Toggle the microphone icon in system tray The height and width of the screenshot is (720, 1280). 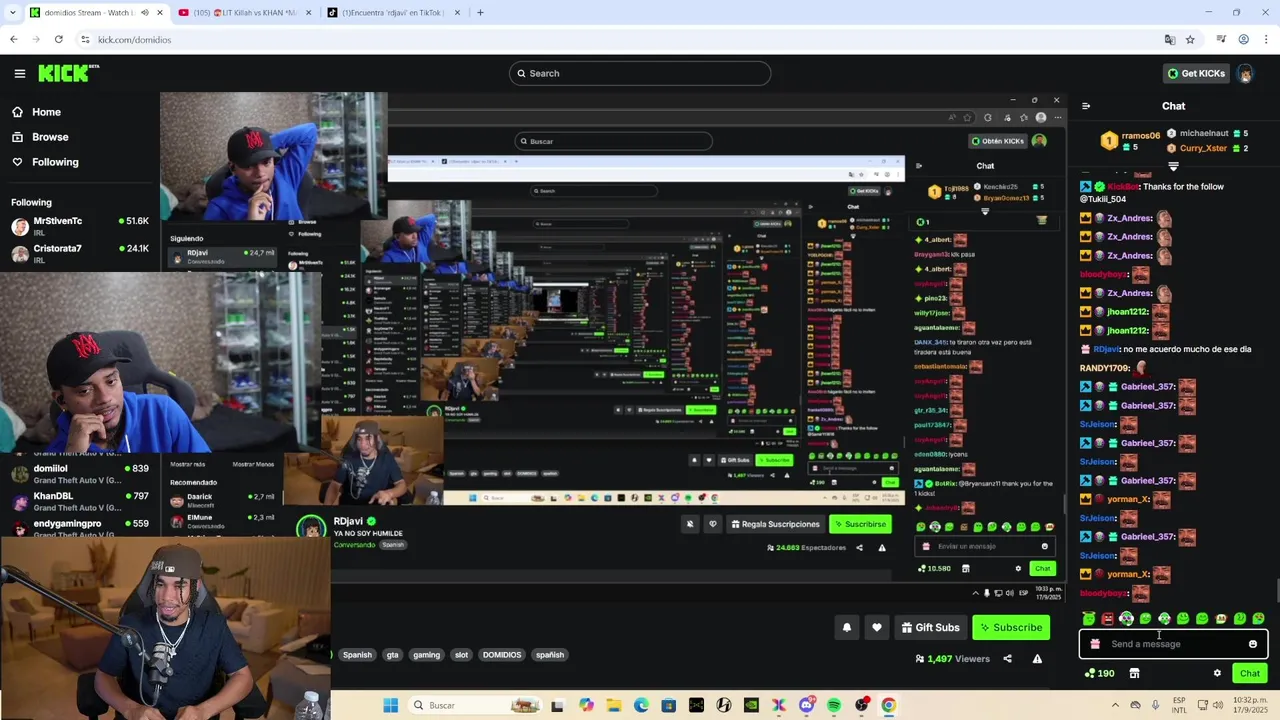1155,705
